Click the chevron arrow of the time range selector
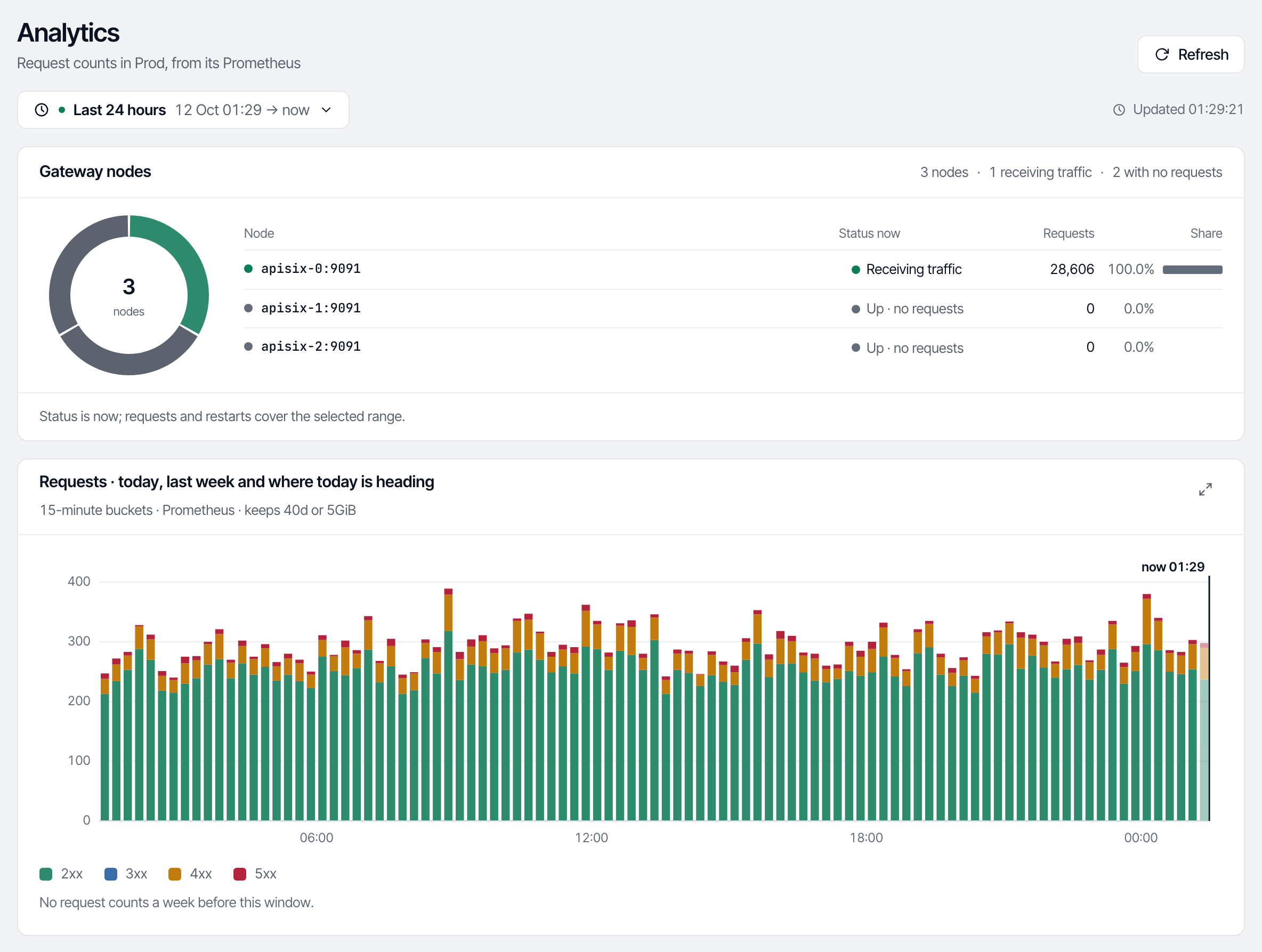 click(x=326, y=110)
